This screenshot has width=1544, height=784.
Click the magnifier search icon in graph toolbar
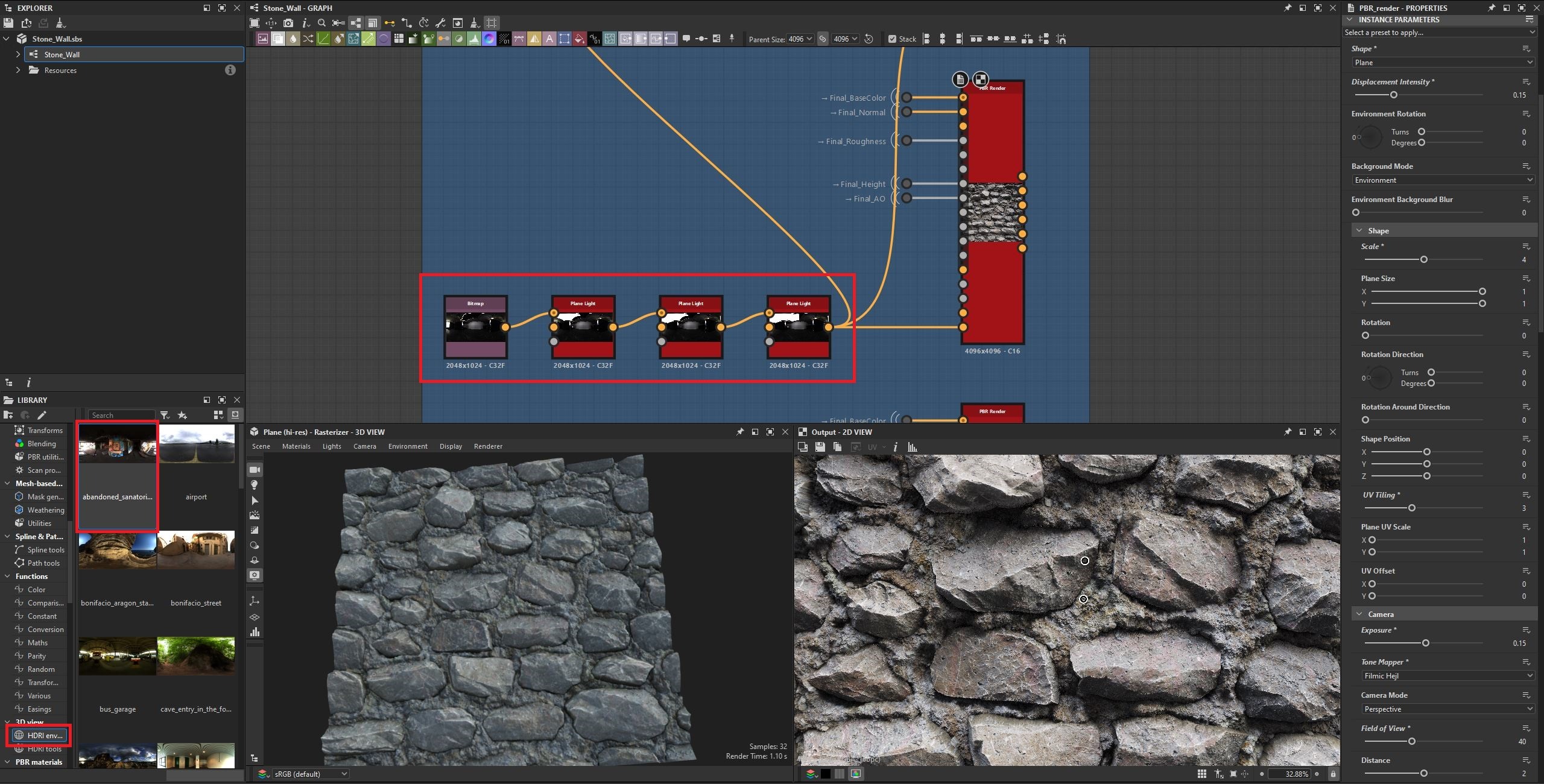pos(321,23)
